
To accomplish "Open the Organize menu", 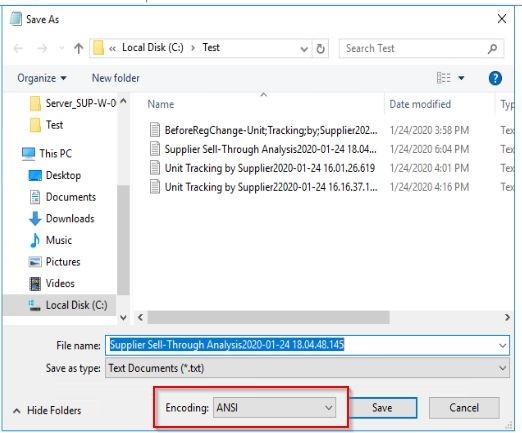I will (42, 78).
